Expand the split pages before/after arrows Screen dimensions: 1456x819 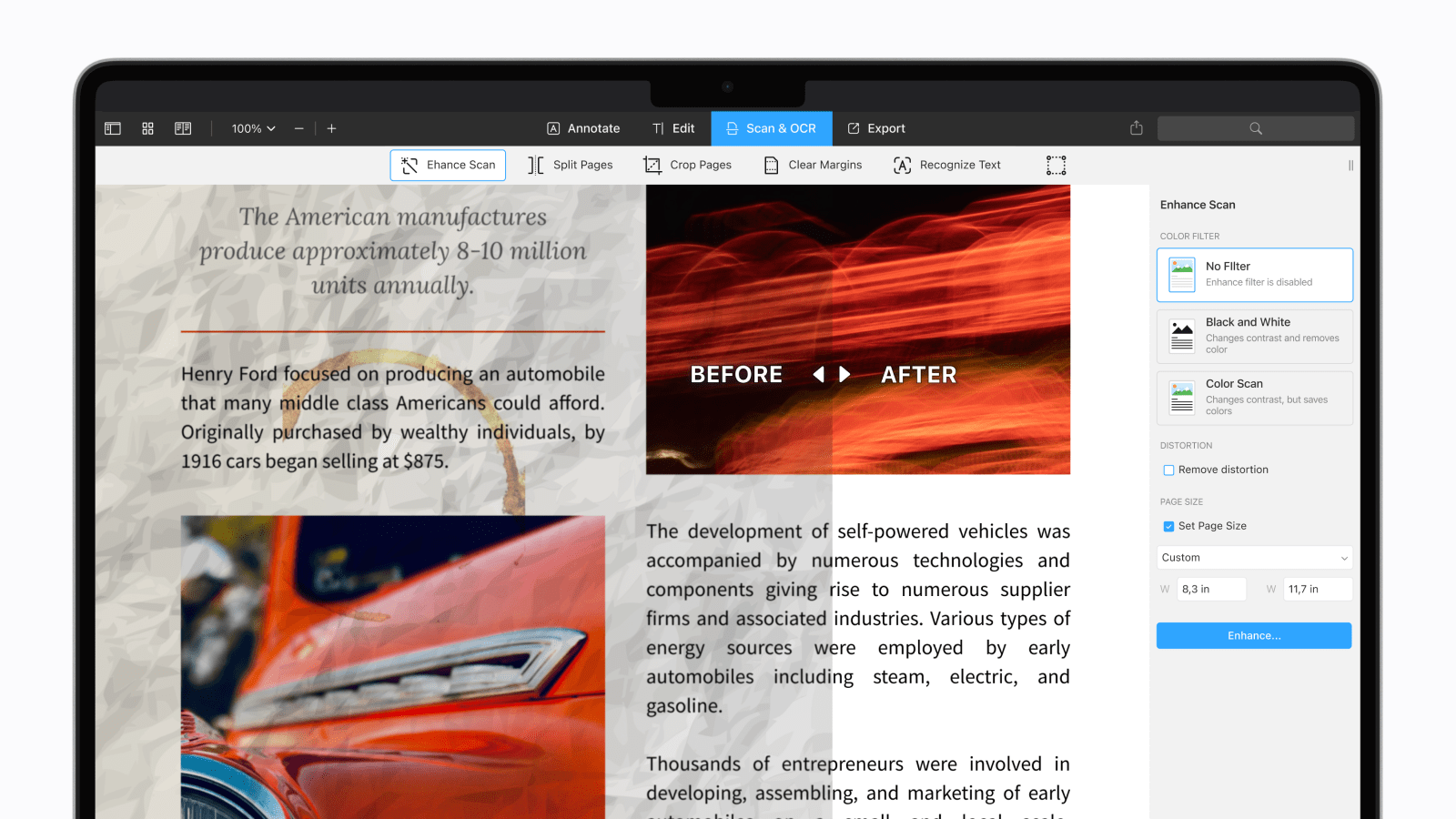pos(831,373)
